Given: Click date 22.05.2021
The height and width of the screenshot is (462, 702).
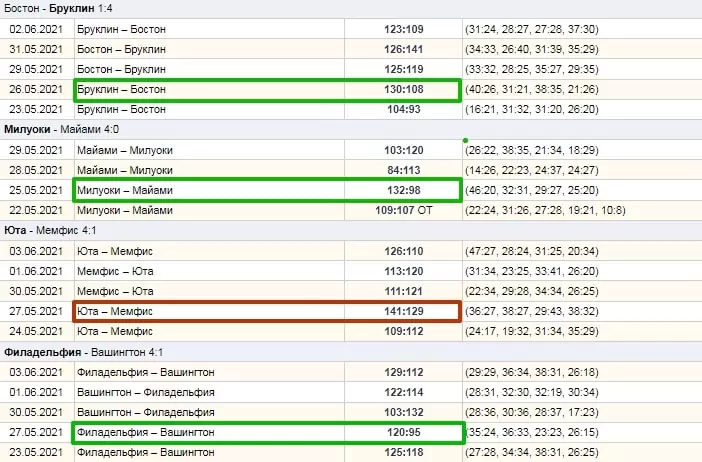Looking at the screenshot, I should pos(36,210).
